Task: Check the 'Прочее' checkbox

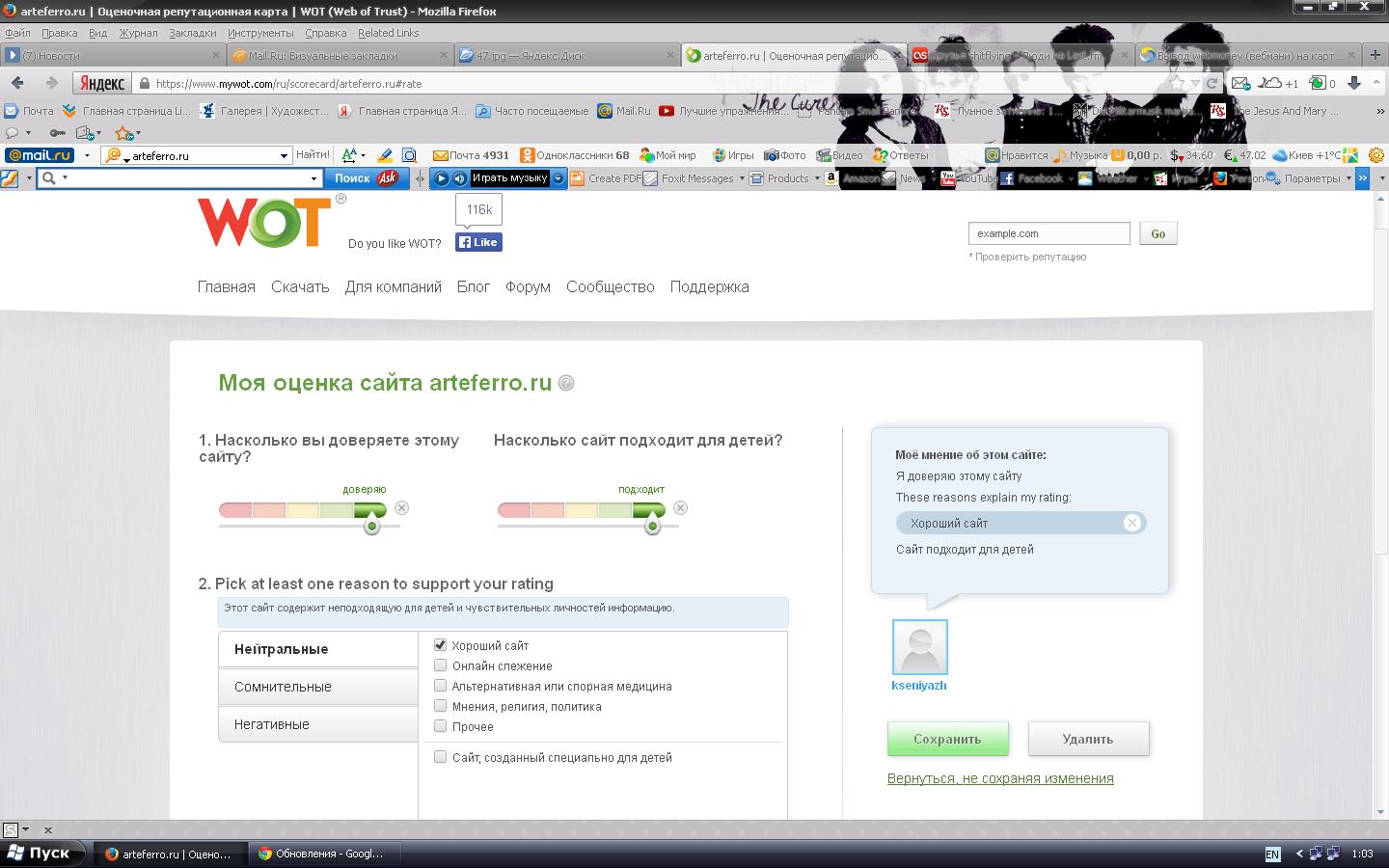Action: 440,726
